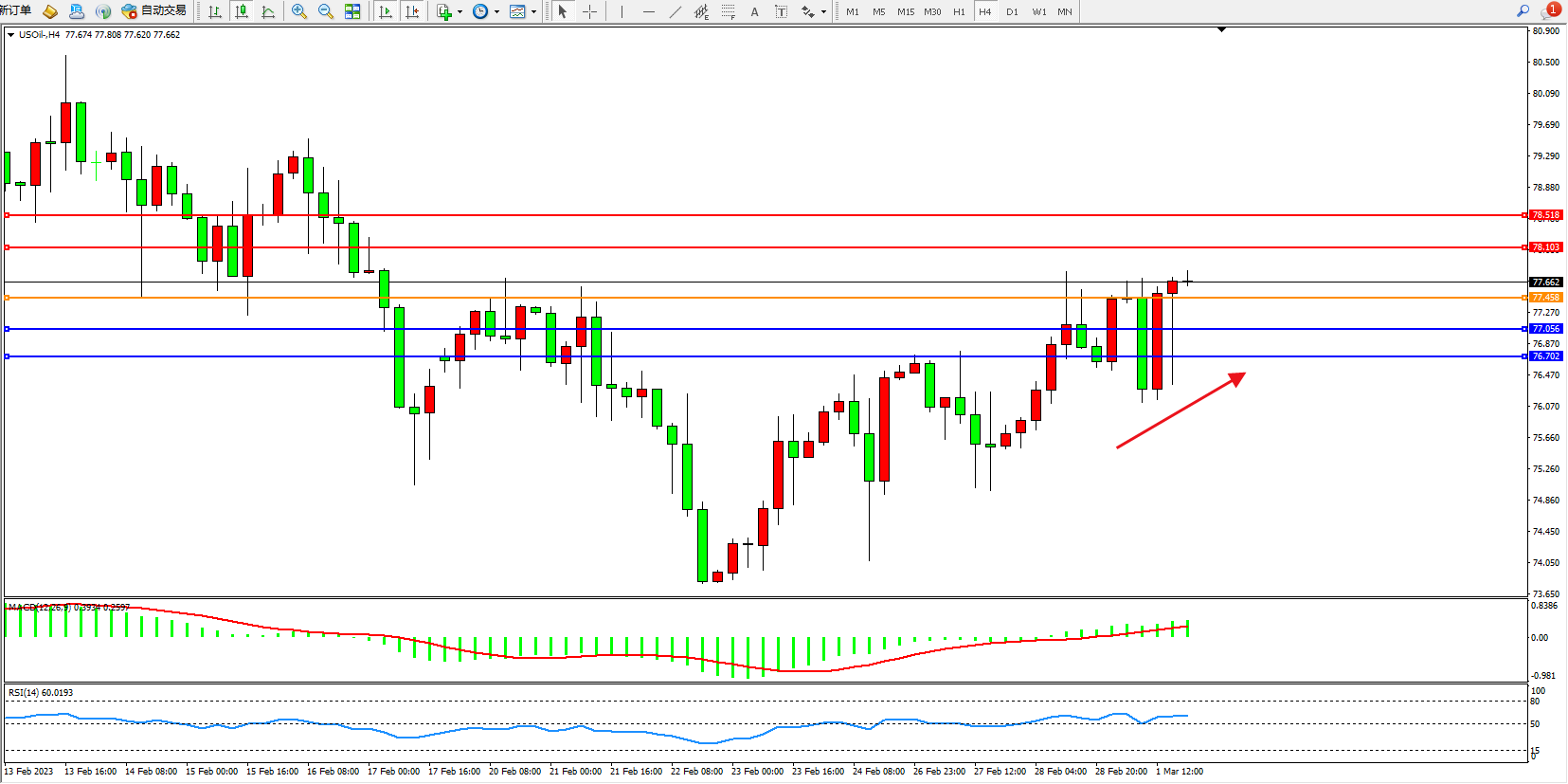Image resolution: width=1568 pixels, height=784 pixels.
Task: Open the search magnifier in top right
Action: click(x=1523, y=11)
